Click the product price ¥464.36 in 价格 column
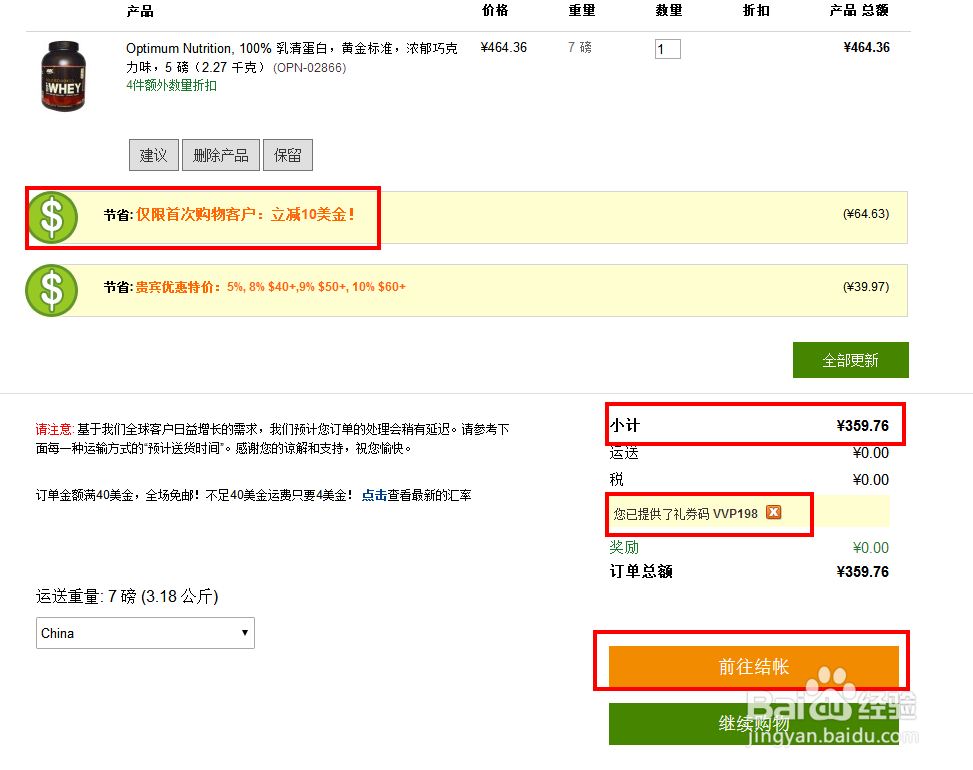The image size is (973, 770). 503,47
